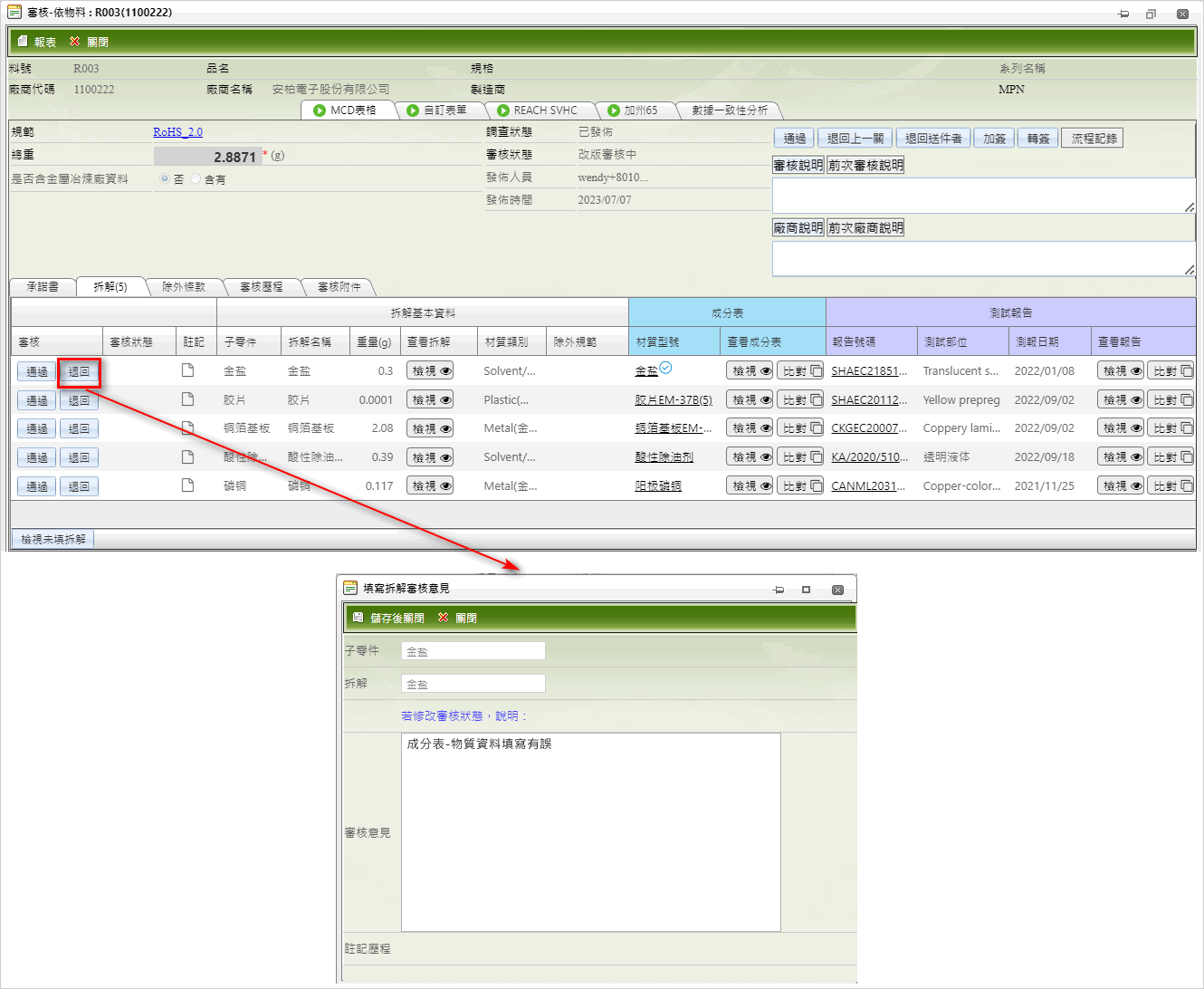Switch to the REACH SVHC tab

point(540,110)
